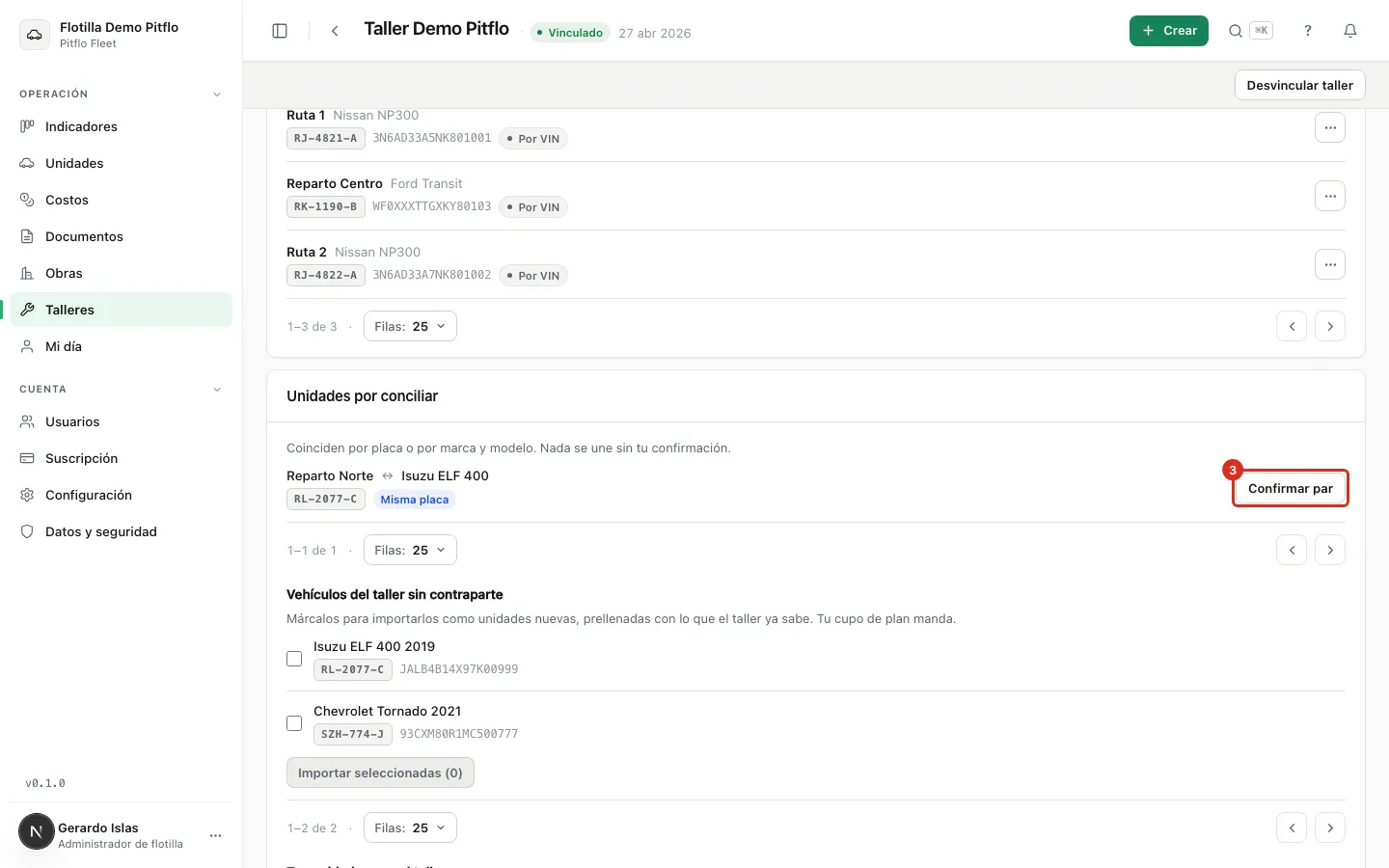Open Suscripción in the sidebar
The image size is (1389, 868).
(x=122, y=458)
